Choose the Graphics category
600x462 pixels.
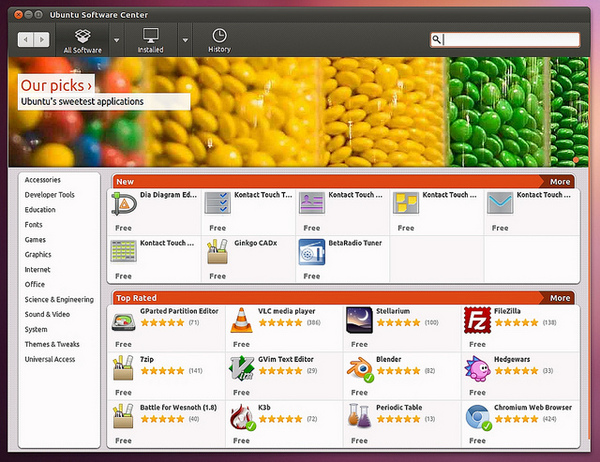pyautogui.click(x=38, y=255)
